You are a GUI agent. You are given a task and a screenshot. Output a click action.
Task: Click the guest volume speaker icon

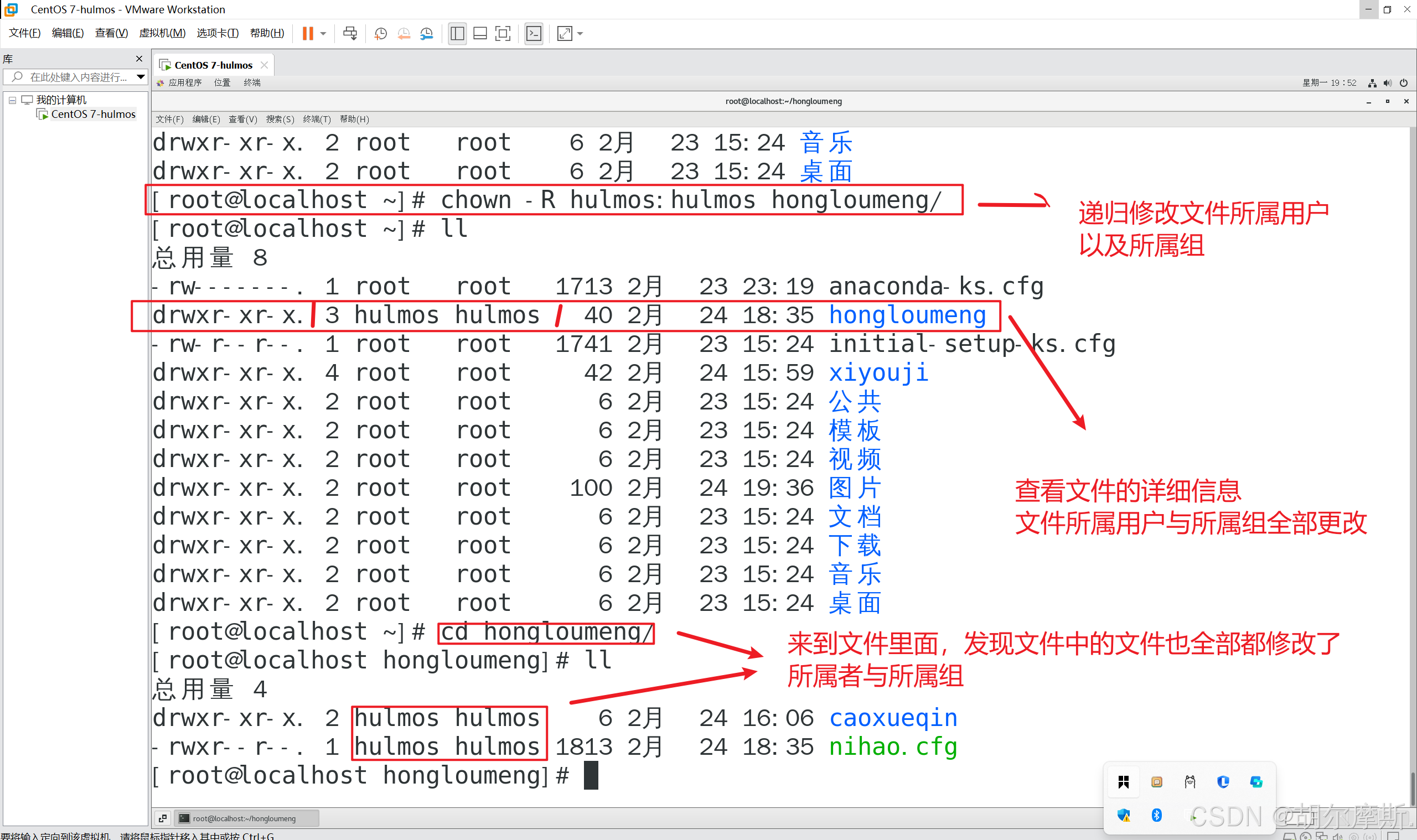pyautogui.click(x=1387, y=82)
